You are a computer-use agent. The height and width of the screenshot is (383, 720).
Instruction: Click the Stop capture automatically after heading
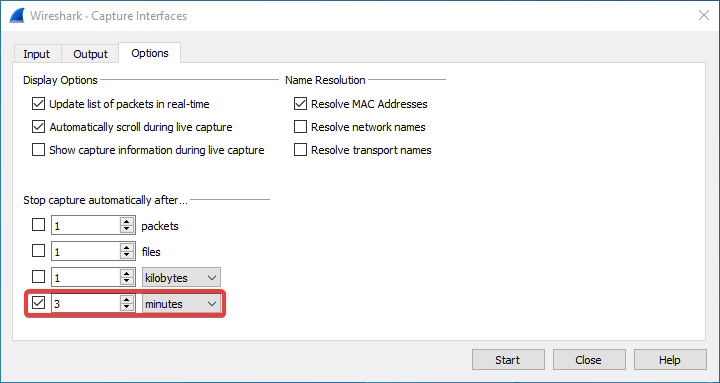pos(106,200)
